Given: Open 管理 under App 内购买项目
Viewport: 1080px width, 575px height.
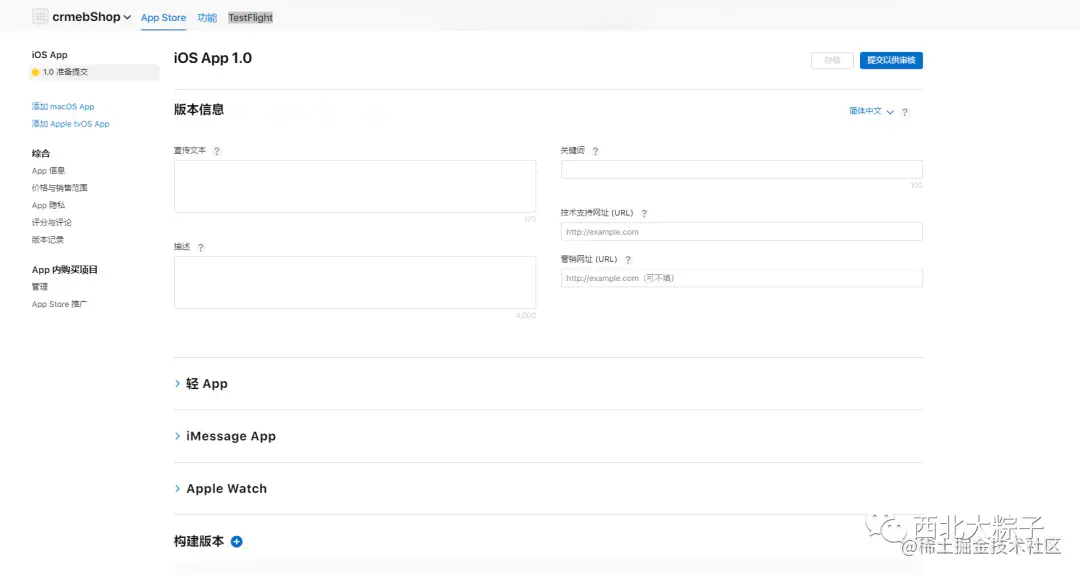Looking at the screenshot, I should (40, 286).
